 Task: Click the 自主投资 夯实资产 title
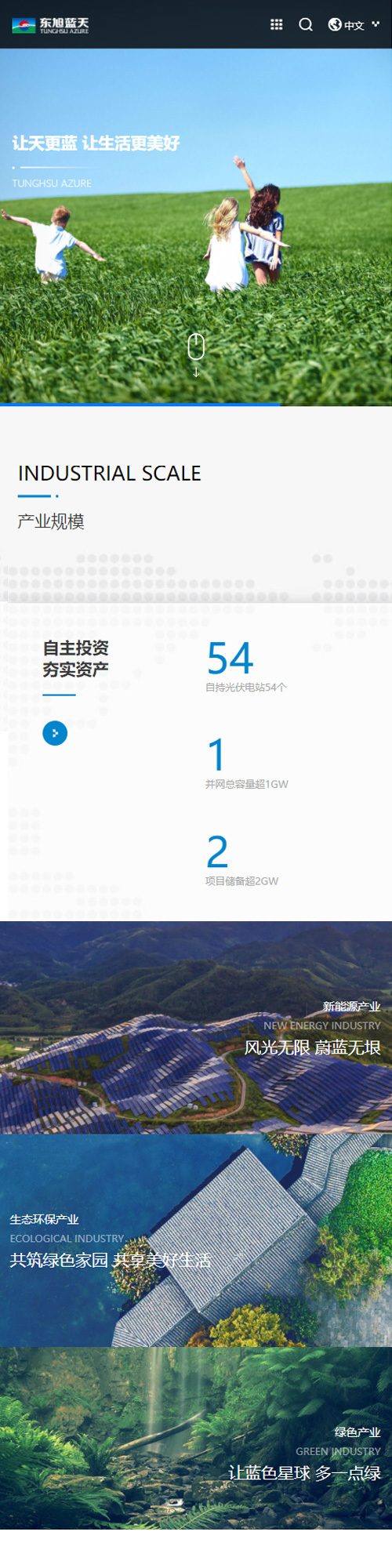(75, 659)
